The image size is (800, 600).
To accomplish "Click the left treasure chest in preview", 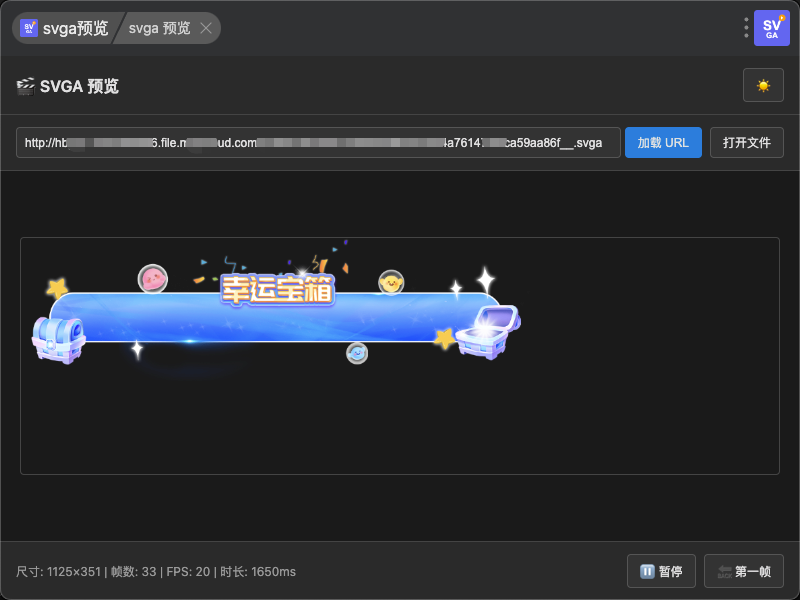I will coord(59,338).
